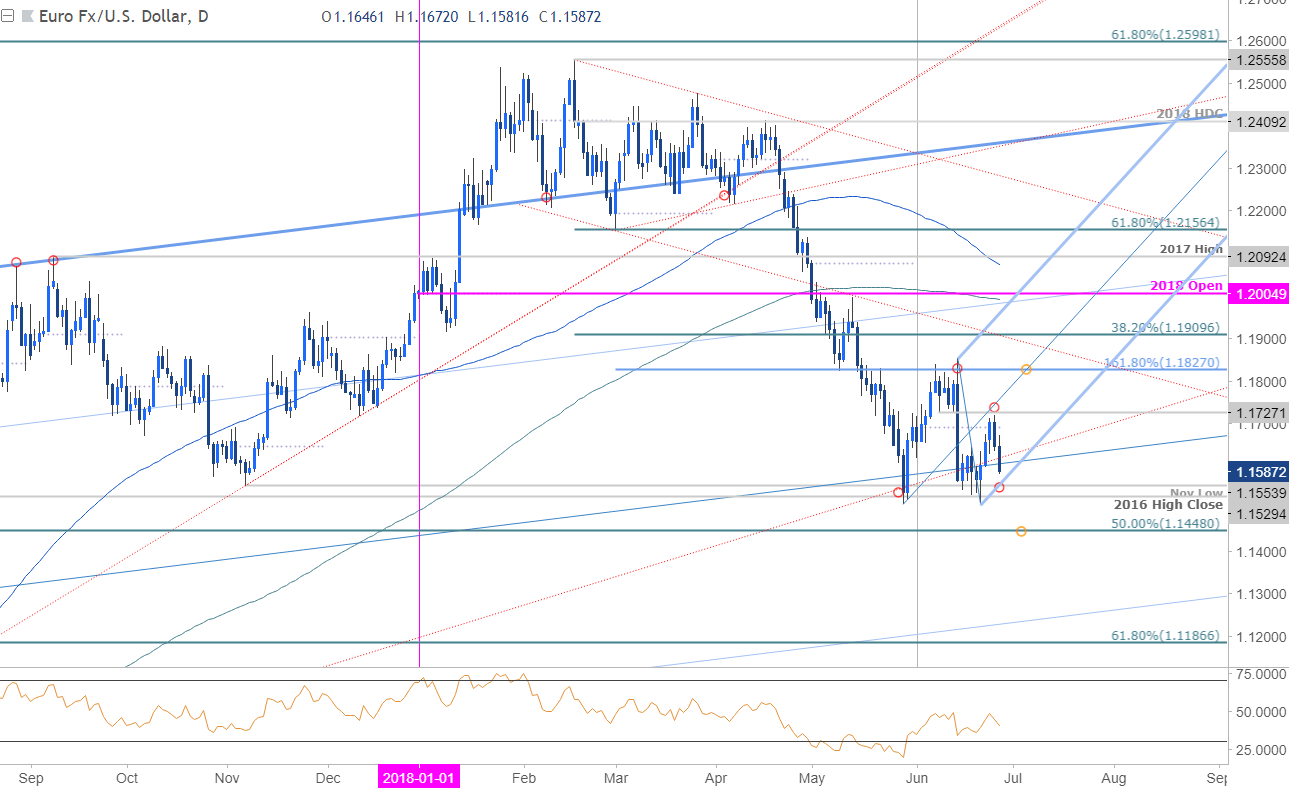Click the Aug label on time axis
The image size is (1289, 788).
(1116, 777)
